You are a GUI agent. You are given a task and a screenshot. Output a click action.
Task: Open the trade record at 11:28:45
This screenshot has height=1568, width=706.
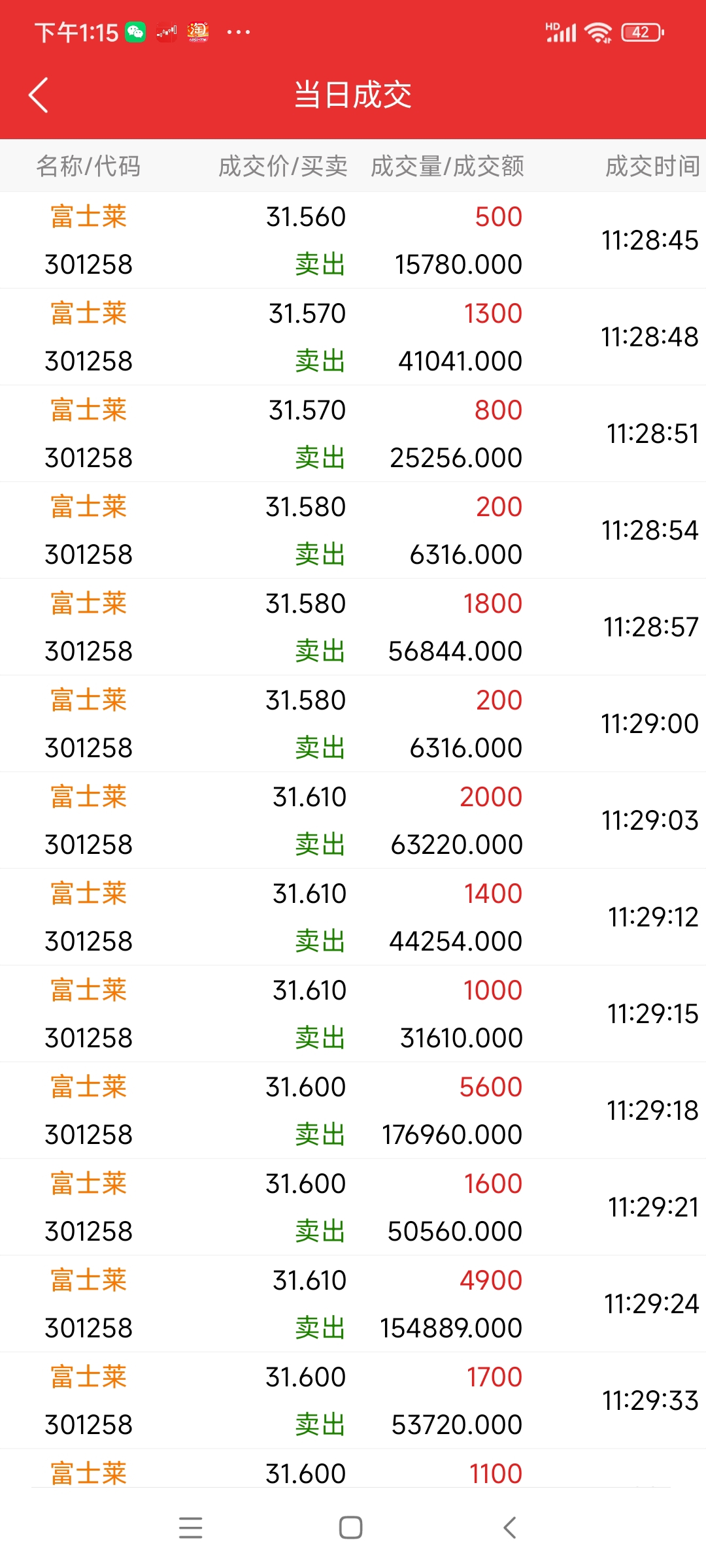click(x=353, y=240)
